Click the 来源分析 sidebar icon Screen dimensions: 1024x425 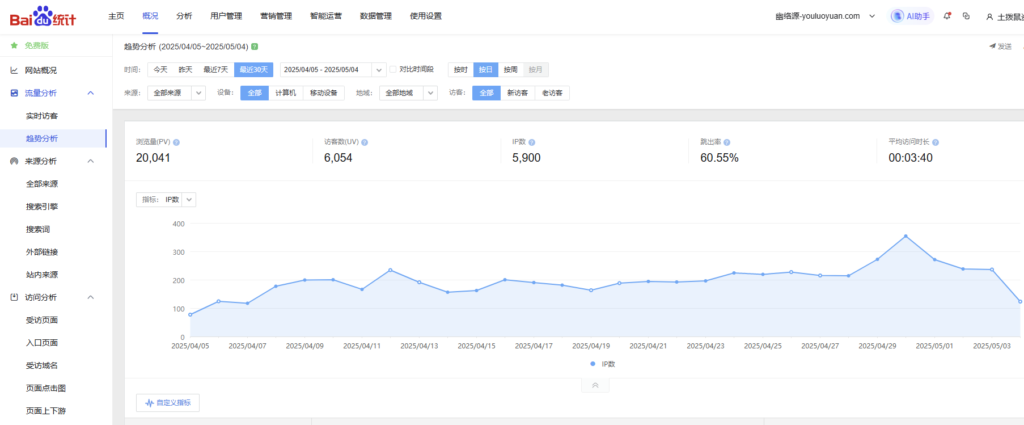[14, 161]
